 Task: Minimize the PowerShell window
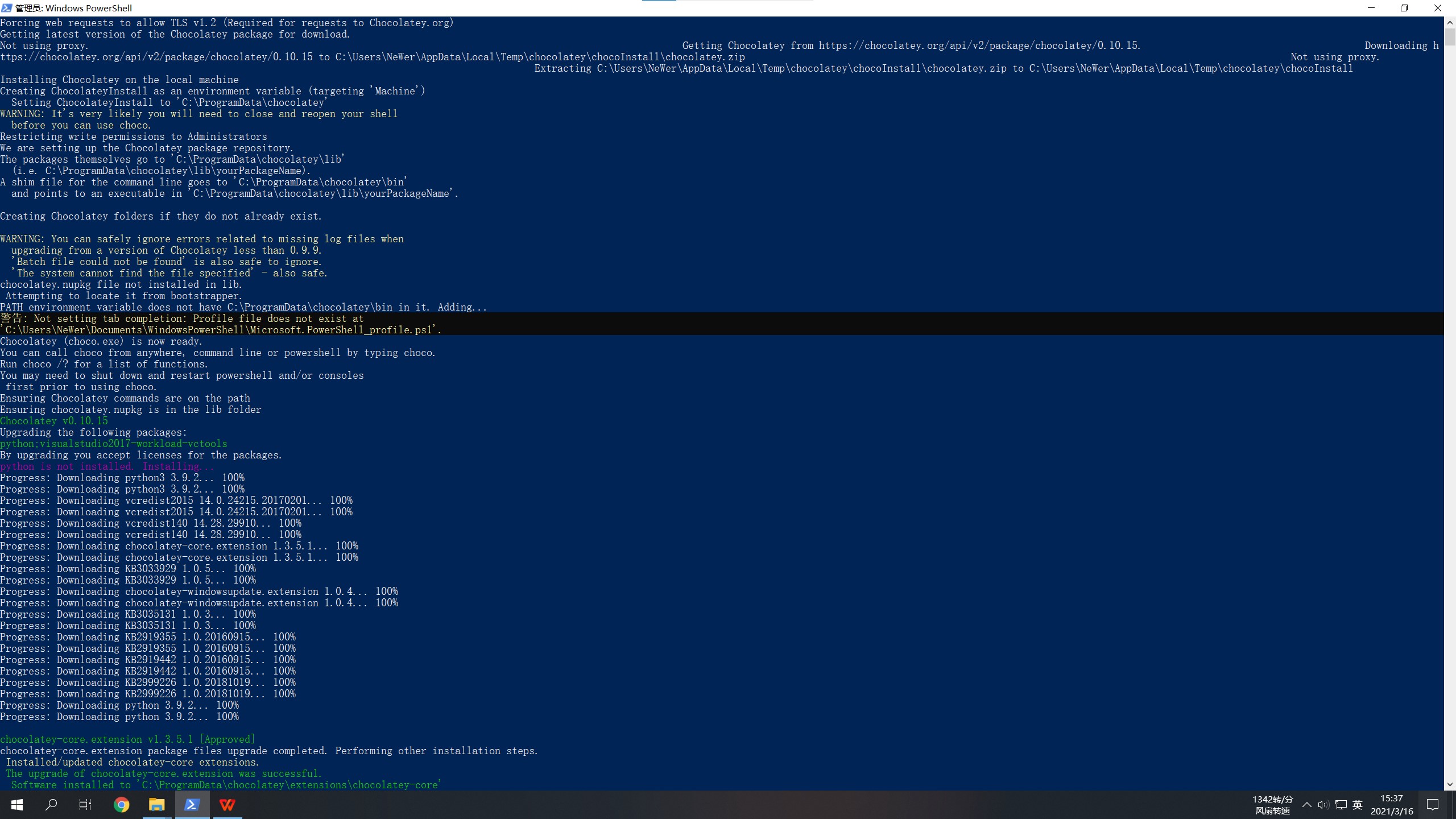coord(1371,8)
